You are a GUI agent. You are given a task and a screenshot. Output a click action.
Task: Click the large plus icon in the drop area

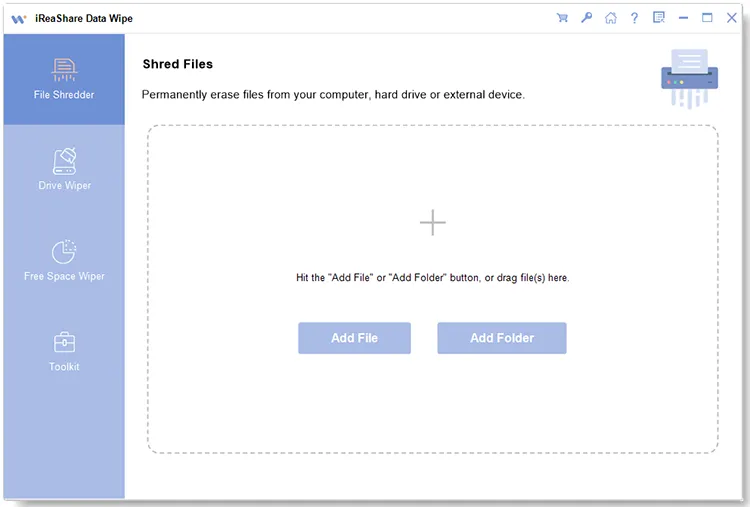pos(432,222)
